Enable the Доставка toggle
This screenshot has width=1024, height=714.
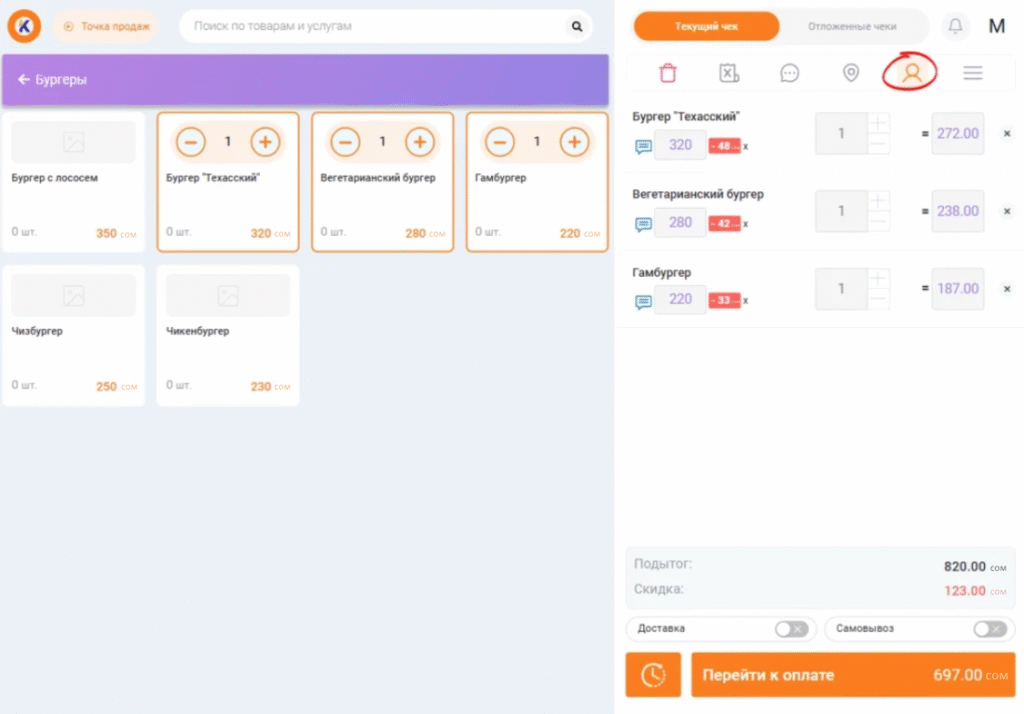[x=791, y=629]
